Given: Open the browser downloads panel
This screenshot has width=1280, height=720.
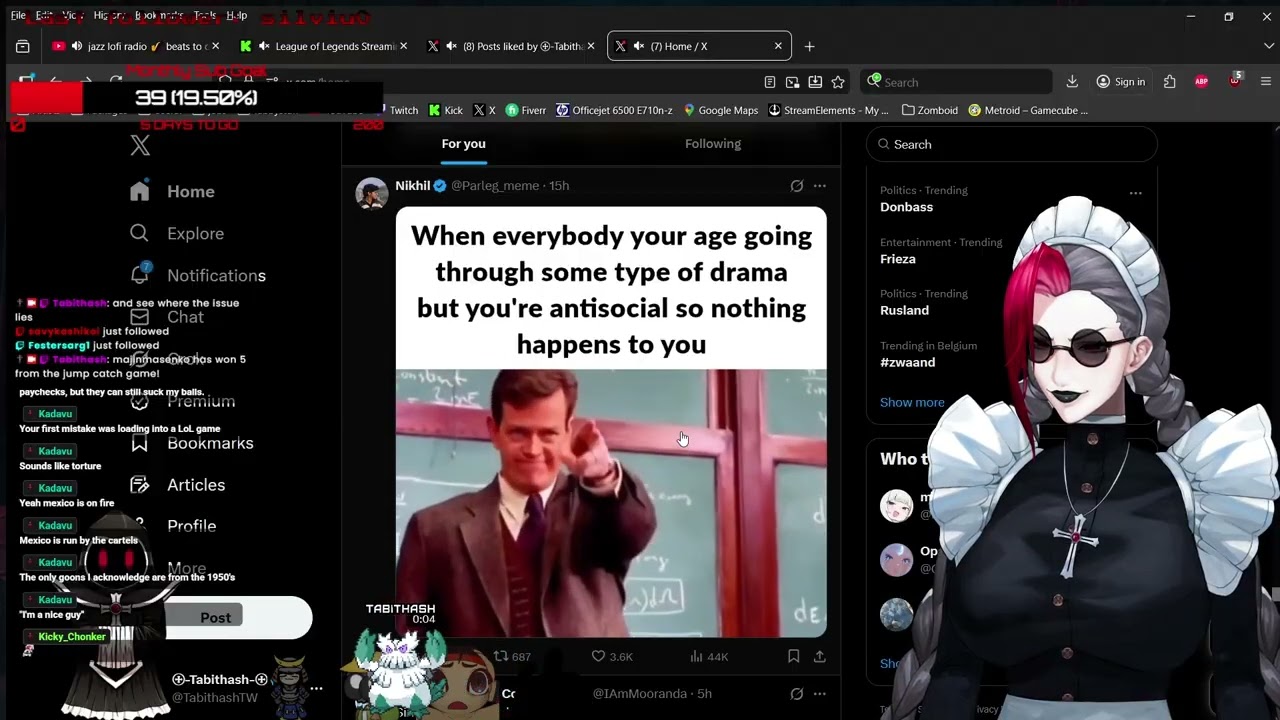Looking at the screenshot, I should pos(1072,82).
